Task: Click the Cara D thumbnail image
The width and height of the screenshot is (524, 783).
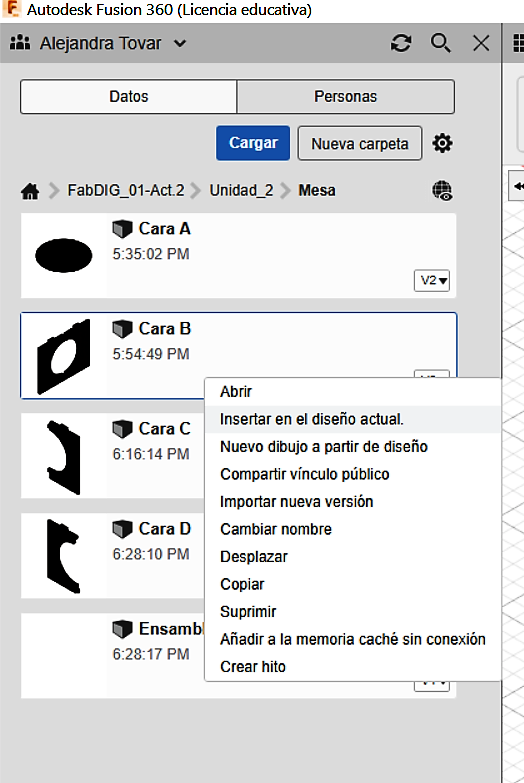Action: tap(63, 556)
